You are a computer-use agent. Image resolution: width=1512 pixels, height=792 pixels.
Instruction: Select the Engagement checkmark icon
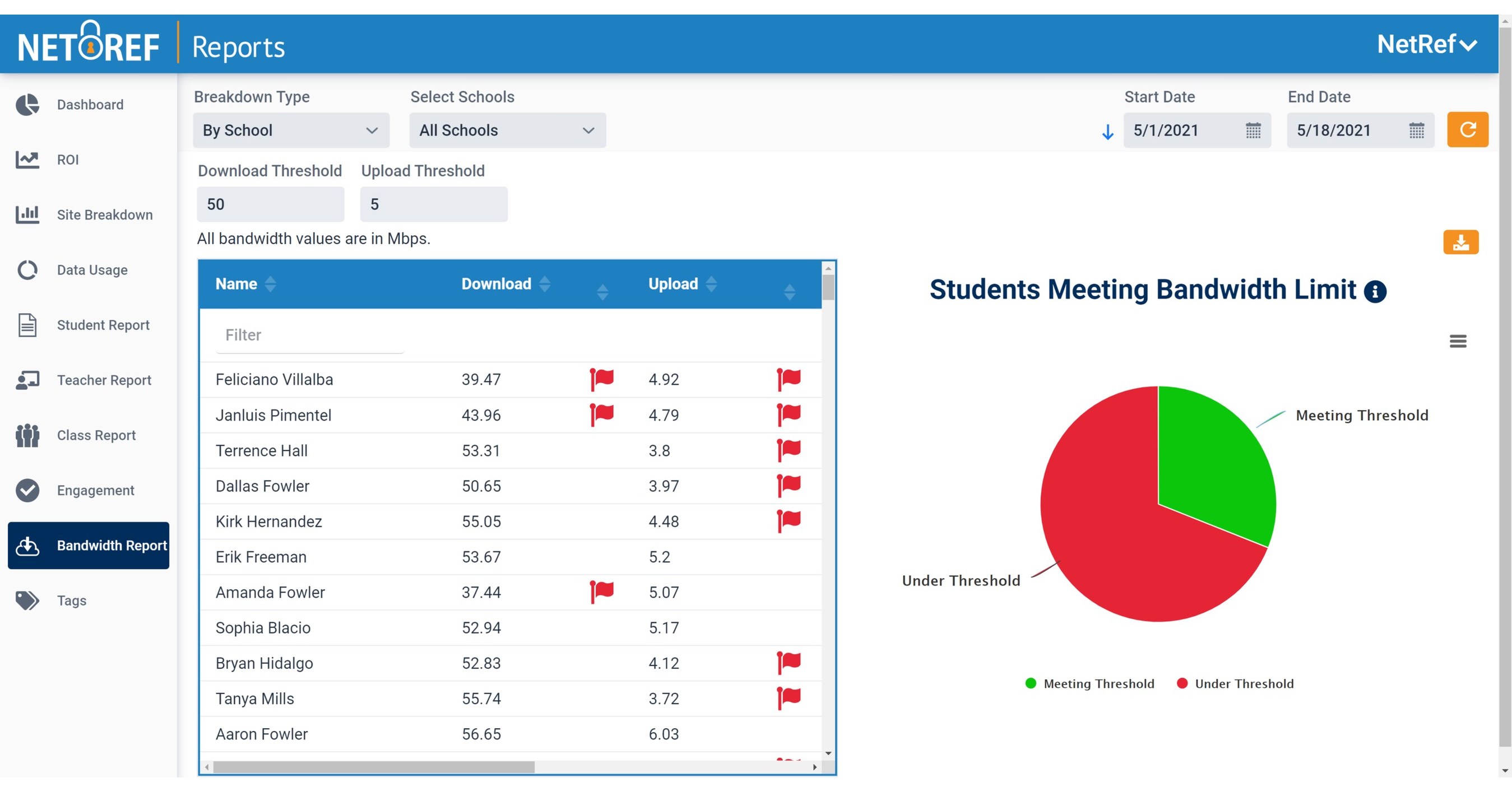pyautogui.click(x=27, y=490)
